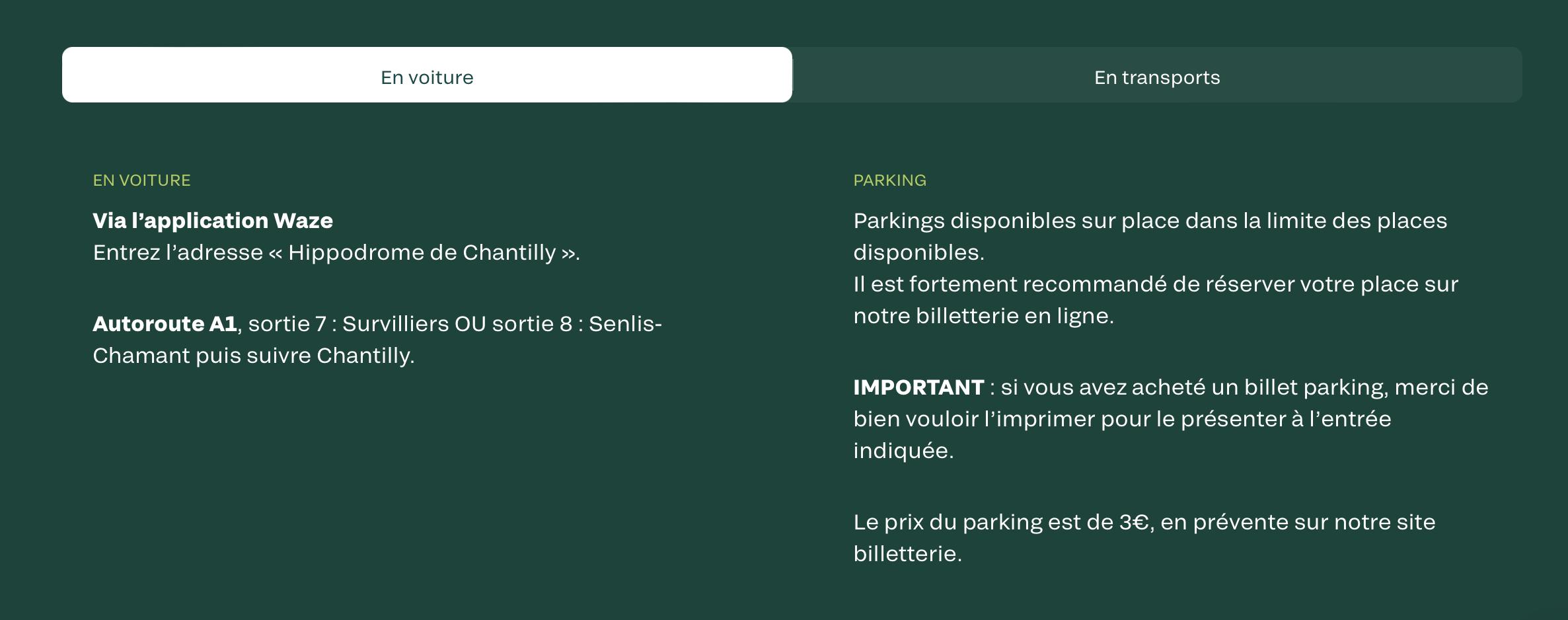Click the bold Via l'application Waze text
1568x620 pixels.
coord(213,221)
